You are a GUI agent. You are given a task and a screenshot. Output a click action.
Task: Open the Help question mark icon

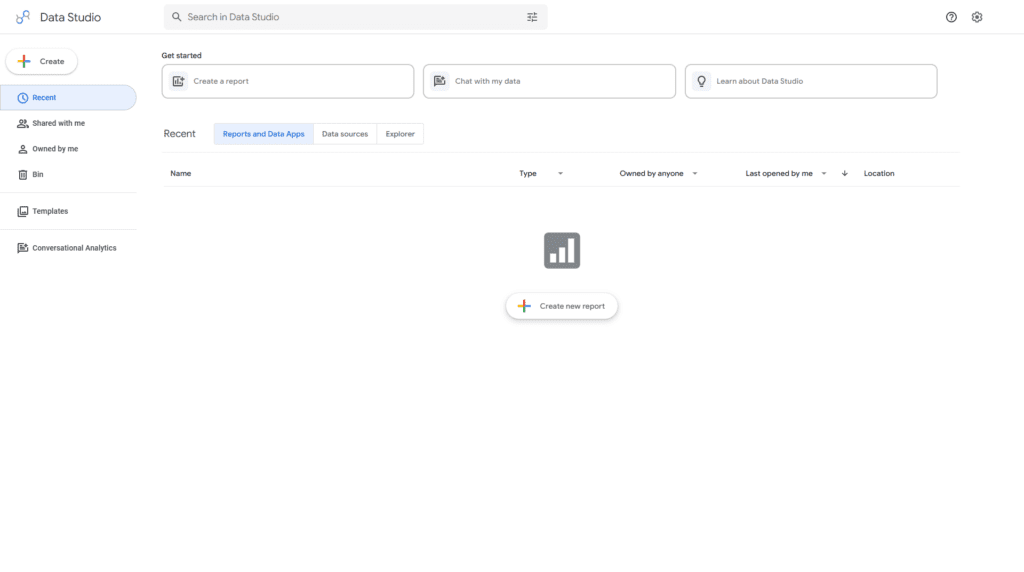951,17
